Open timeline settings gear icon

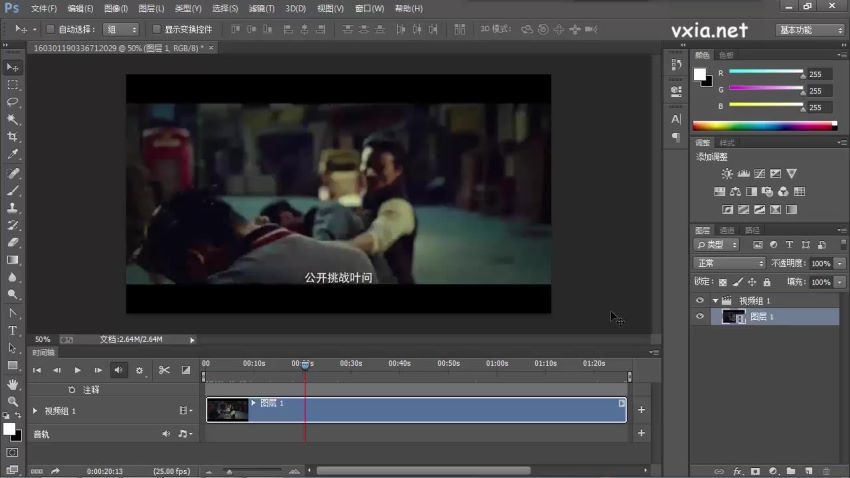click(139, 370)
